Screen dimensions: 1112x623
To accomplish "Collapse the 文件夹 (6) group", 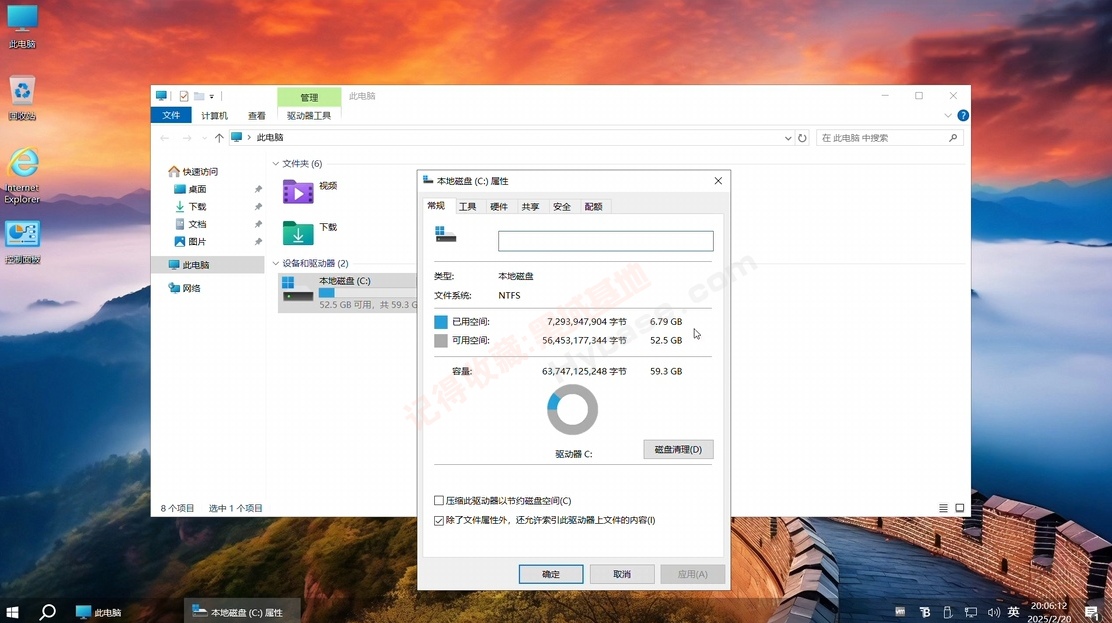I will pos(276,164).
